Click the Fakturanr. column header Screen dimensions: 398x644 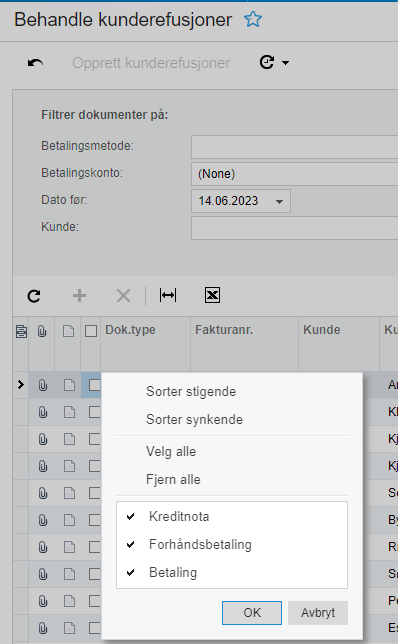click(x=244, y=343)
